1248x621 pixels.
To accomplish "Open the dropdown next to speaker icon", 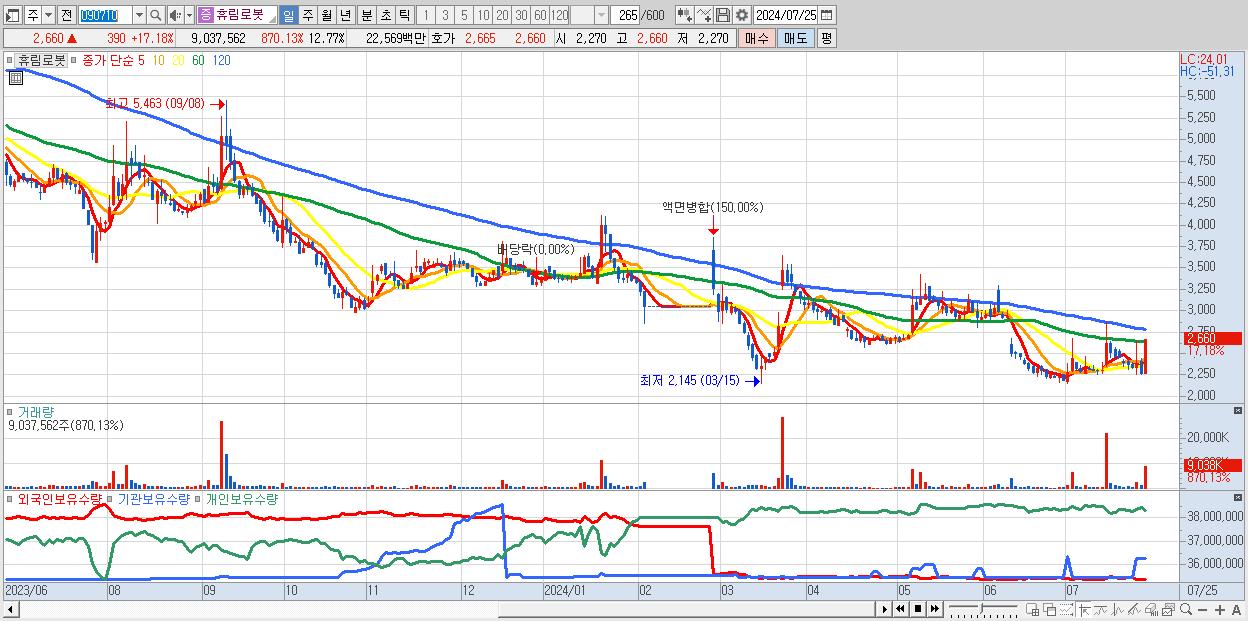I will coord(189,15).
